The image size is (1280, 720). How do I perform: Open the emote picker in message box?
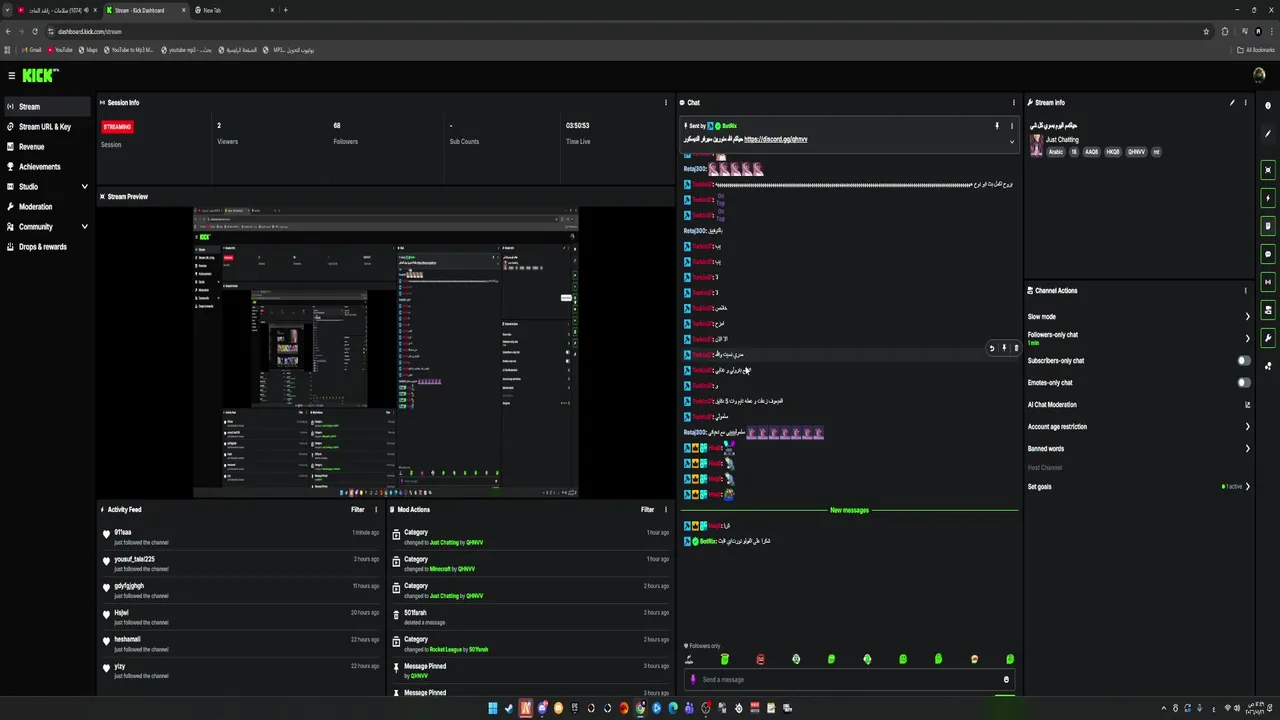click(x=1006, y=679)
